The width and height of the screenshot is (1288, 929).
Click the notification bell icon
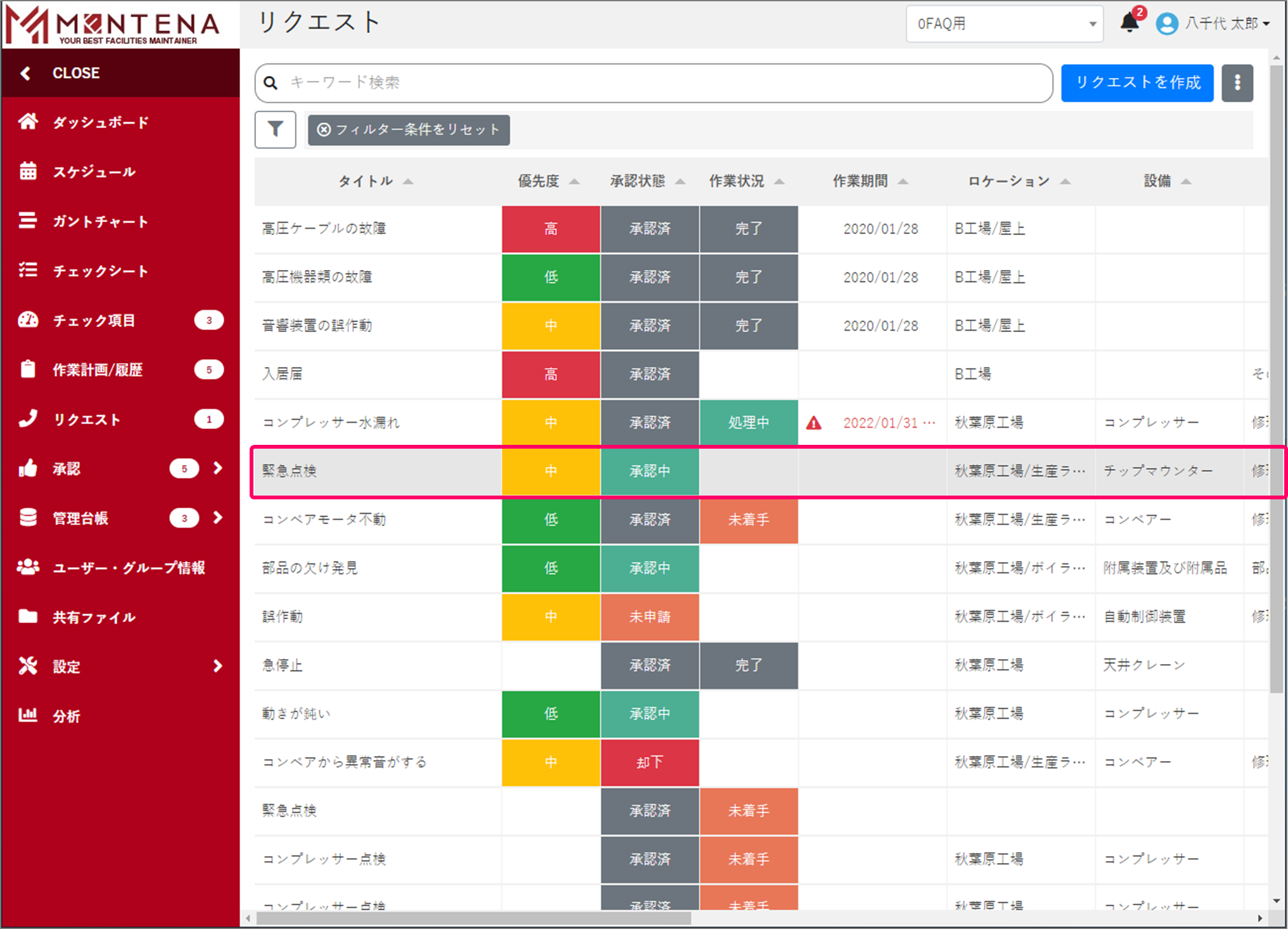1129,23
